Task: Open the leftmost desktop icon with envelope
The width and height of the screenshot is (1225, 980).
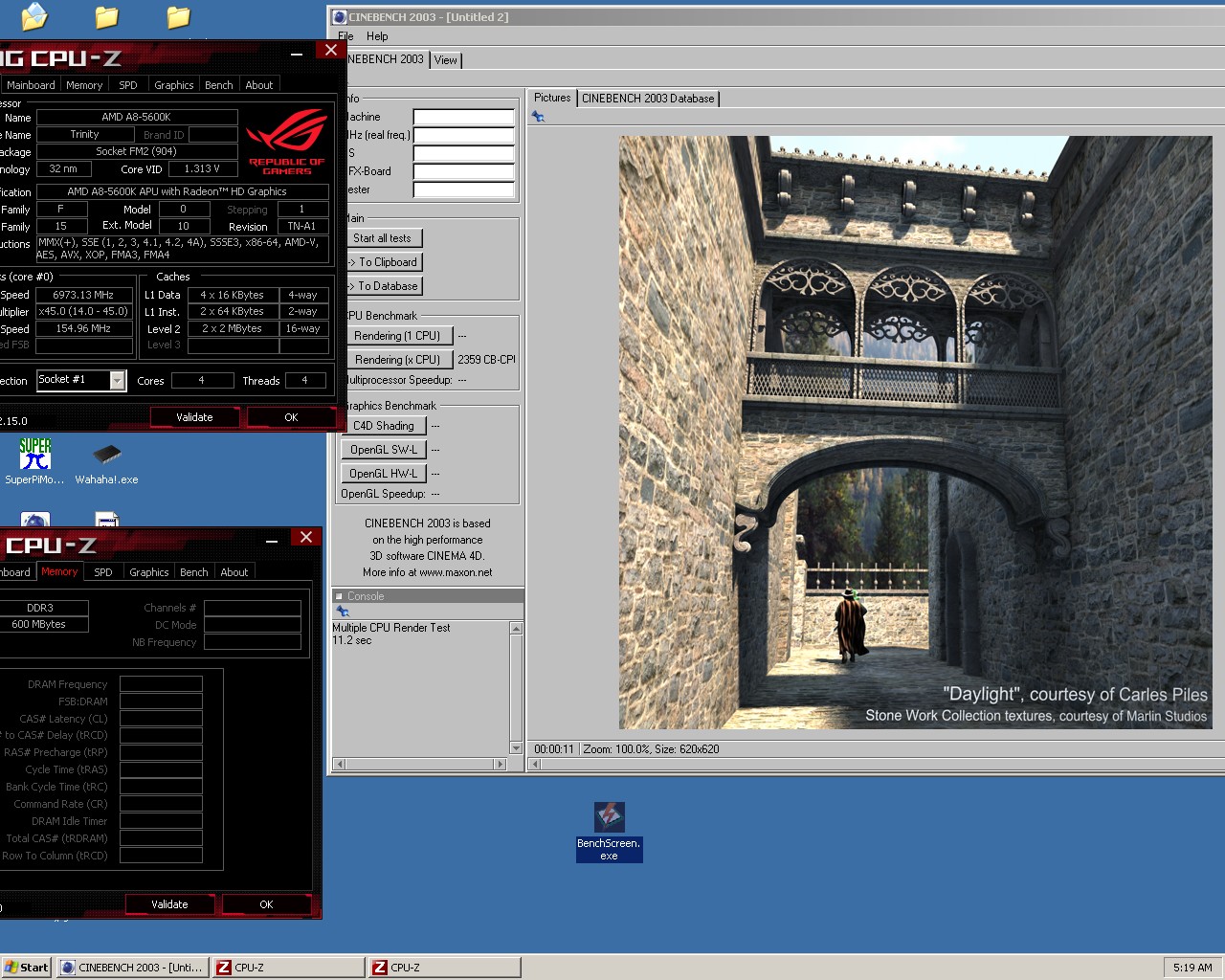Action: (34, 15)
